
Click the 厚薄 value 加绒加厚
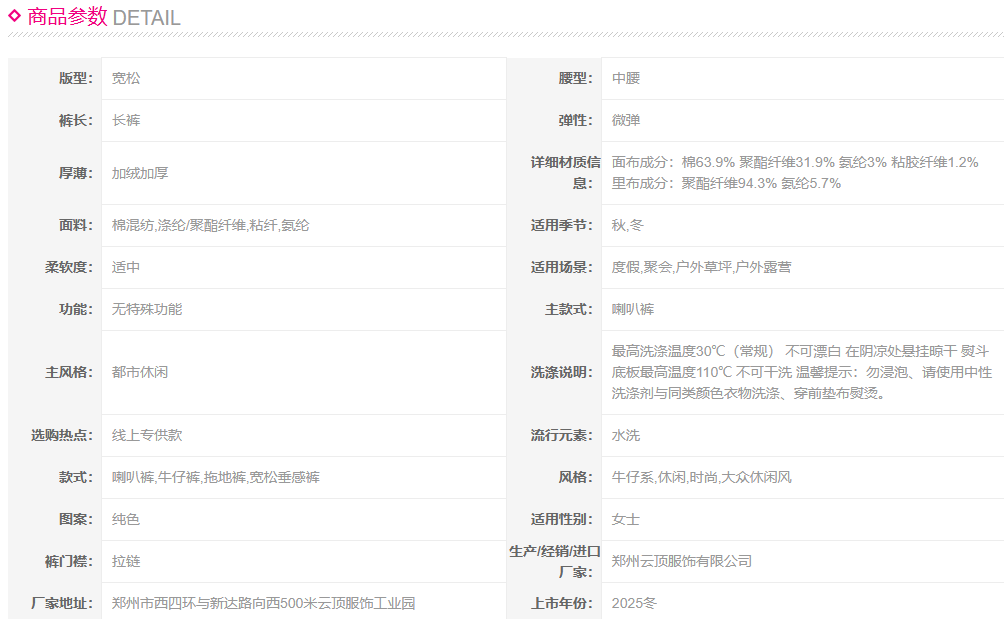[140, 173]
